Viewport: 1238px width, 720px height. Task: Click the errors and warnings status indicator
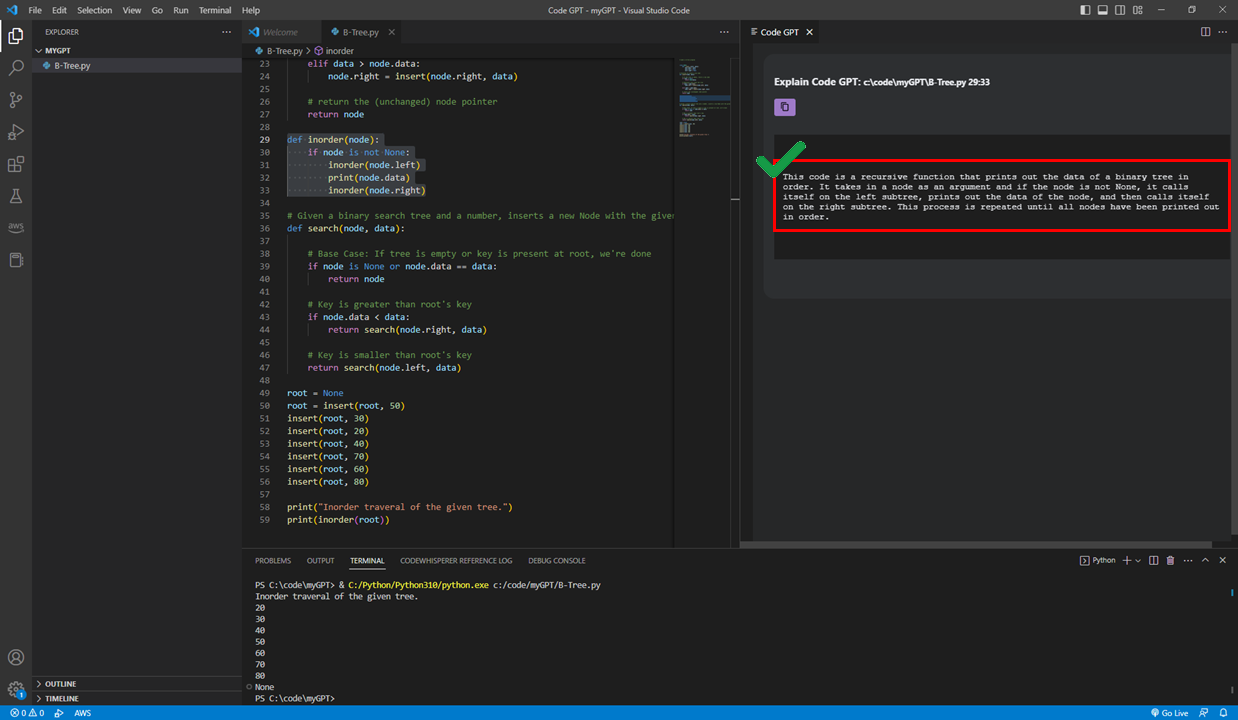[26, 713]
